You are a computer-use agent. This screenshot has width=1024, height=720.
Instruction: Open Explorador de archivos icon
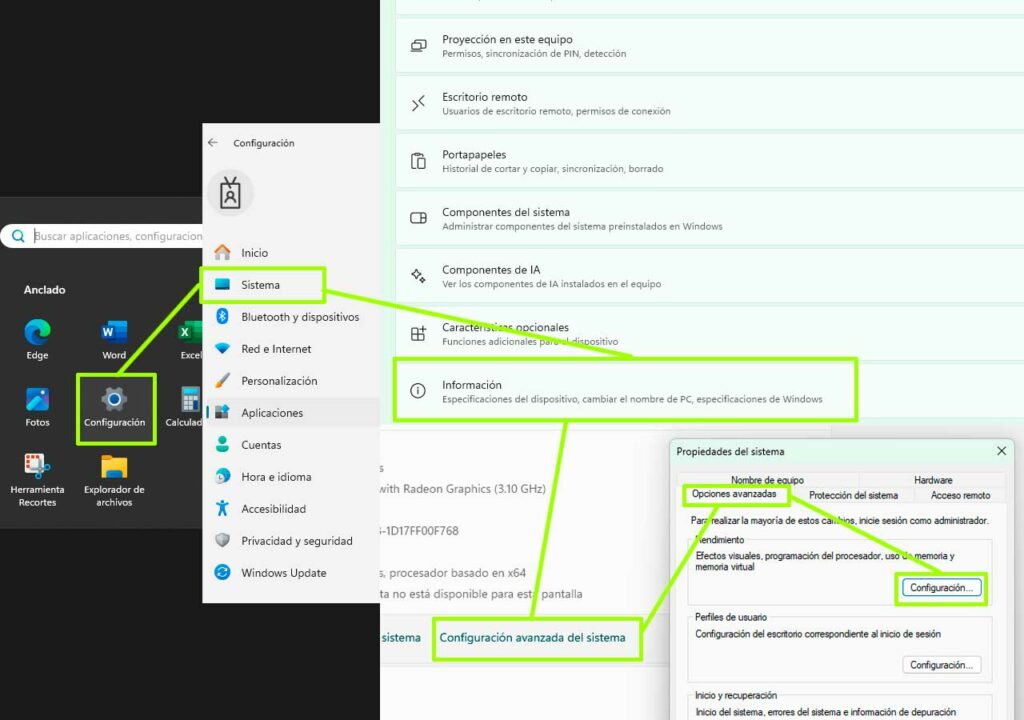[114, 467]
